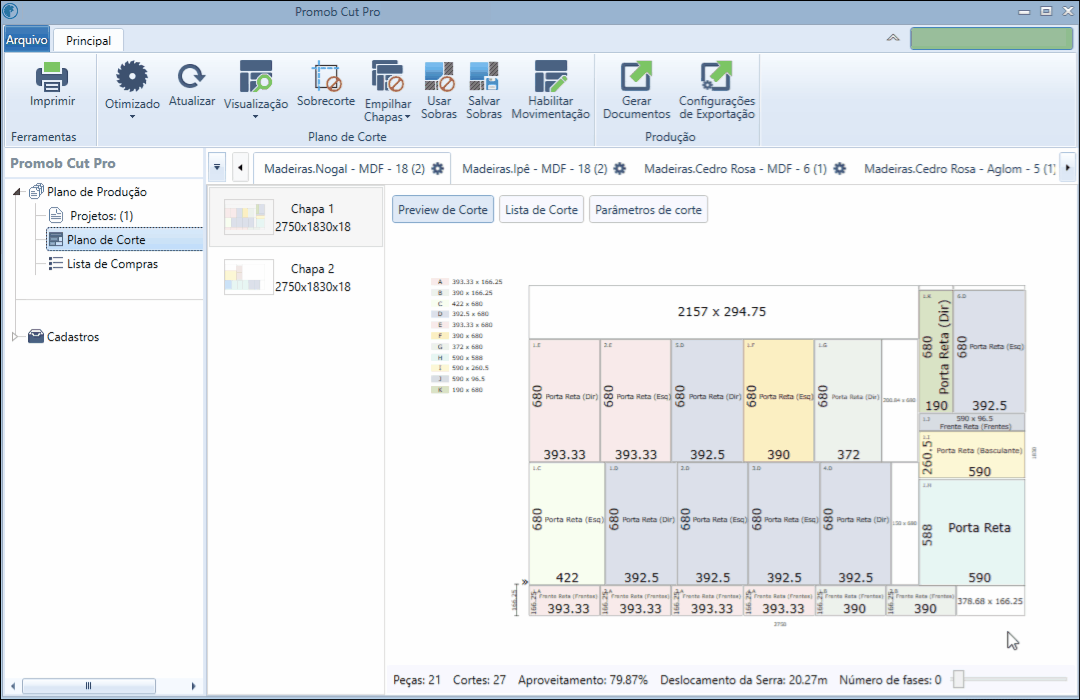This screenshot has height=700, width=1080.
Task: Collapse the Plano de Produção tree node
Action: pos(17,192)
